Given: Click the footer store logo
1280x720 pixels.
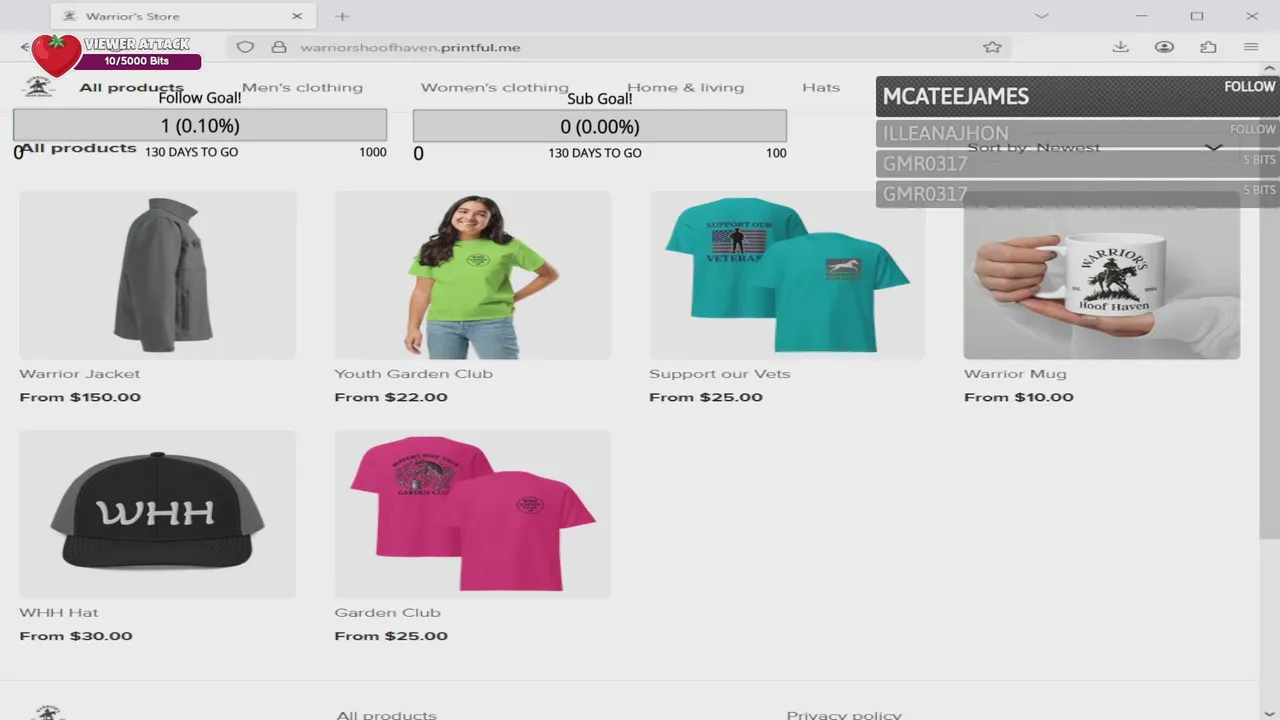Looking at the screenshot, I should 48,712.
